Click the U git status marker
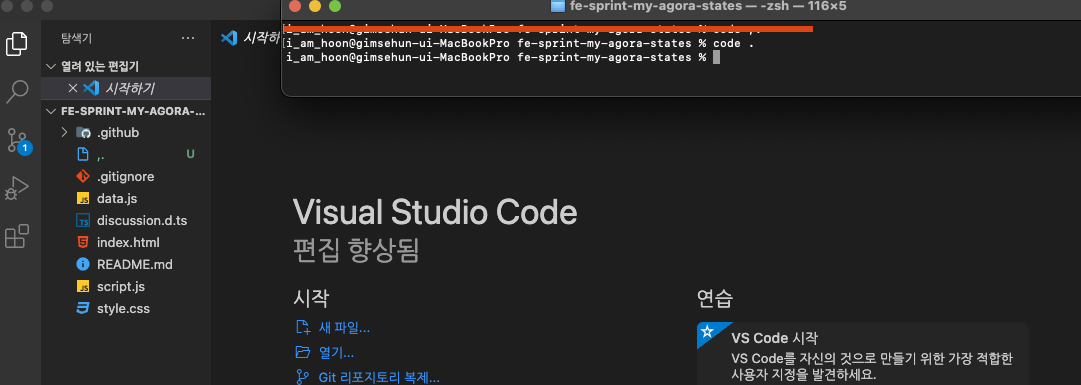Viewport: 1081px width, 385px height. tap(190, 155)
